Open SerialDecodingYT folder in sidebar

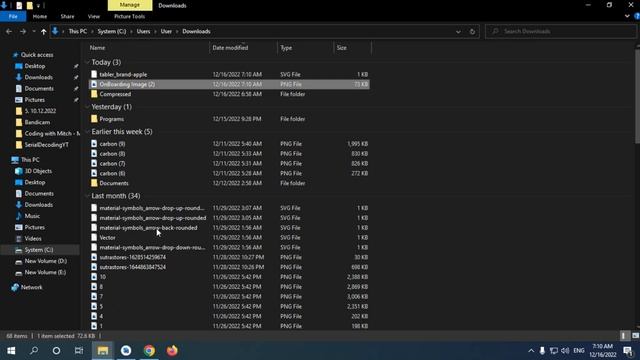pos(47,145)
